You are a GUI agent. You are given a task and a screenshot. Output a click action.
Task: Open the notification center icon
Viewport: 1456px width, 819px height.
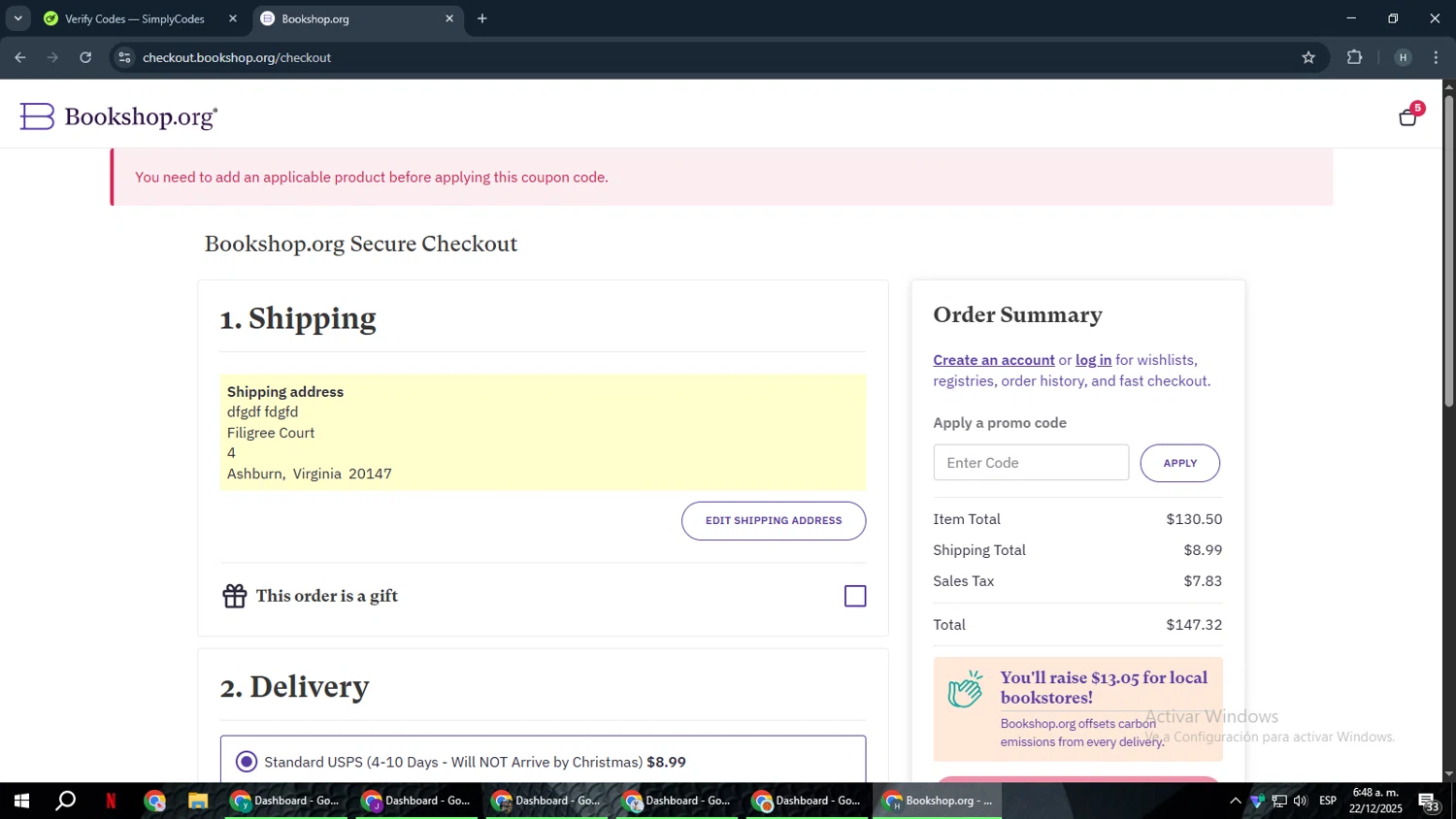pyautogui.click(x=1429, y=802)
